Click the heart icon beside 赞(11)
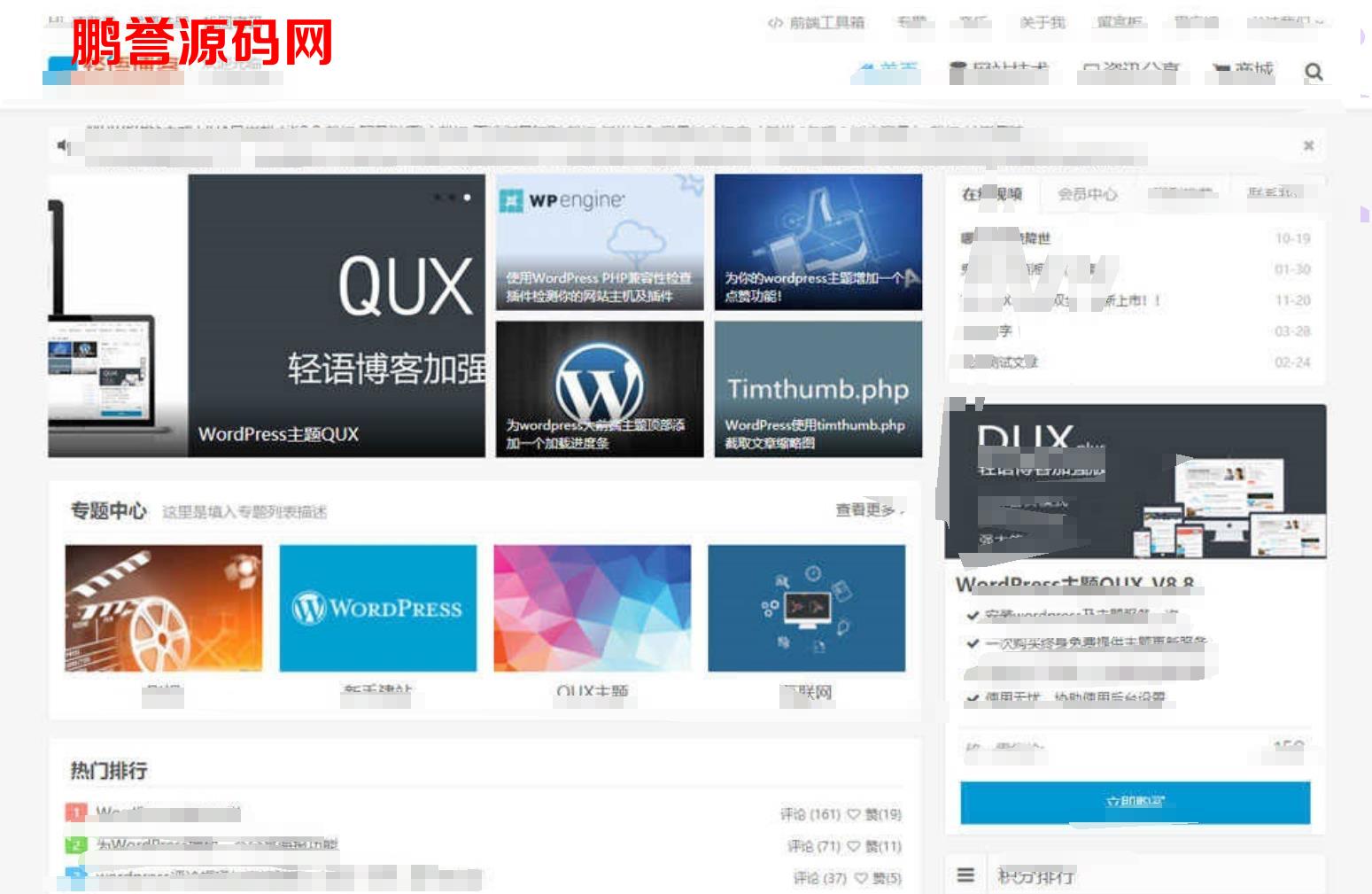The width and height of the screenshot is (1372, 894). coord(854,846)
